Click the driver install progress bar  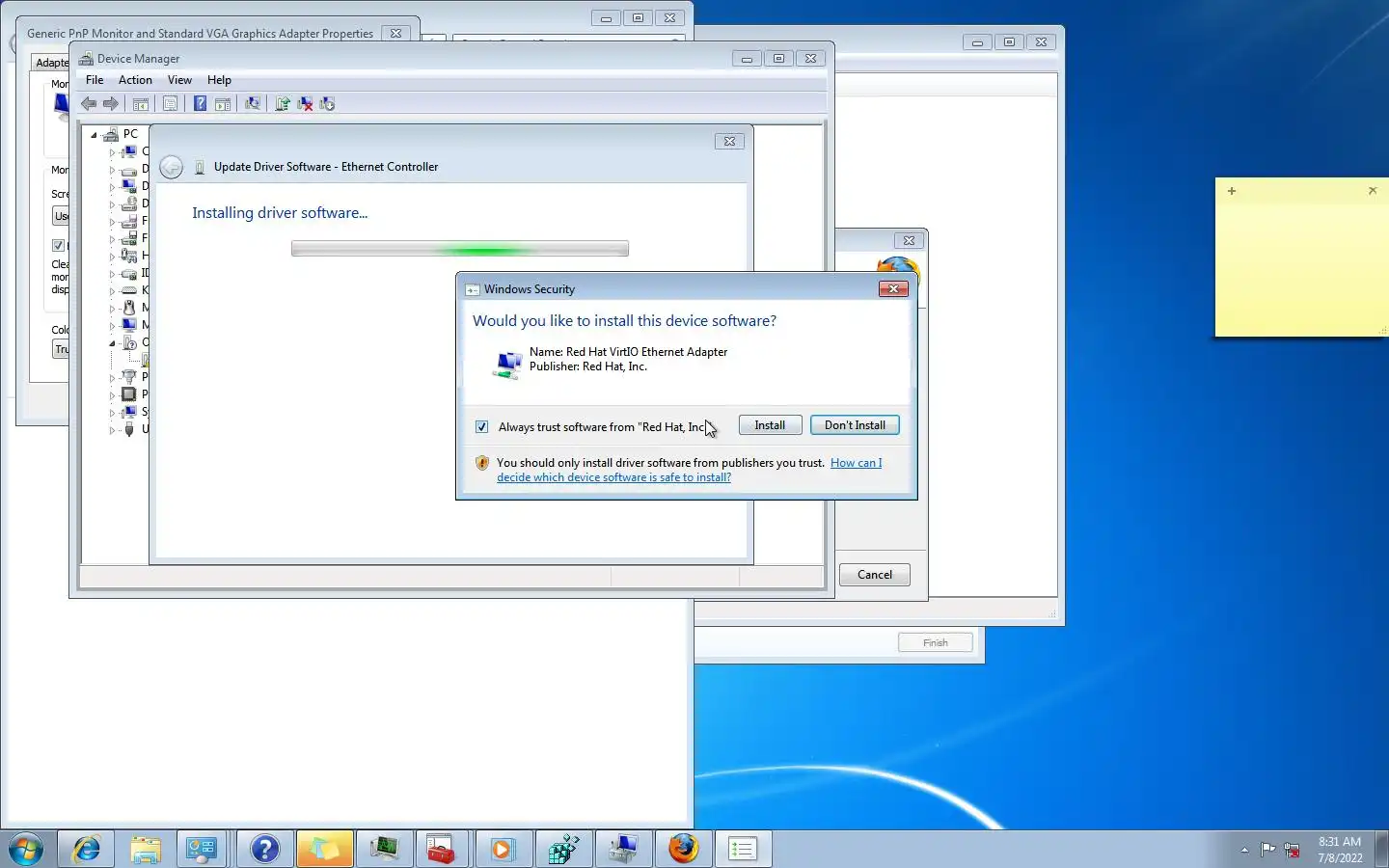(x=460, y=249)
